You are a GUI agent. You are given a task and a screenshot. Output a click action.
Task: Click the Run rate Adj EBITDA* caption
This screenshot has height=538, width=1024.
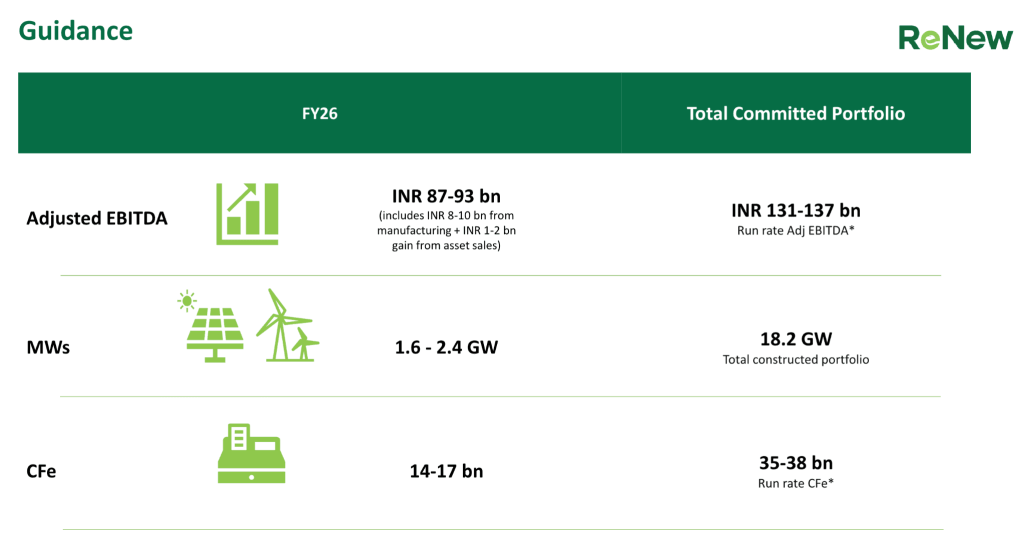pos(795,230)
